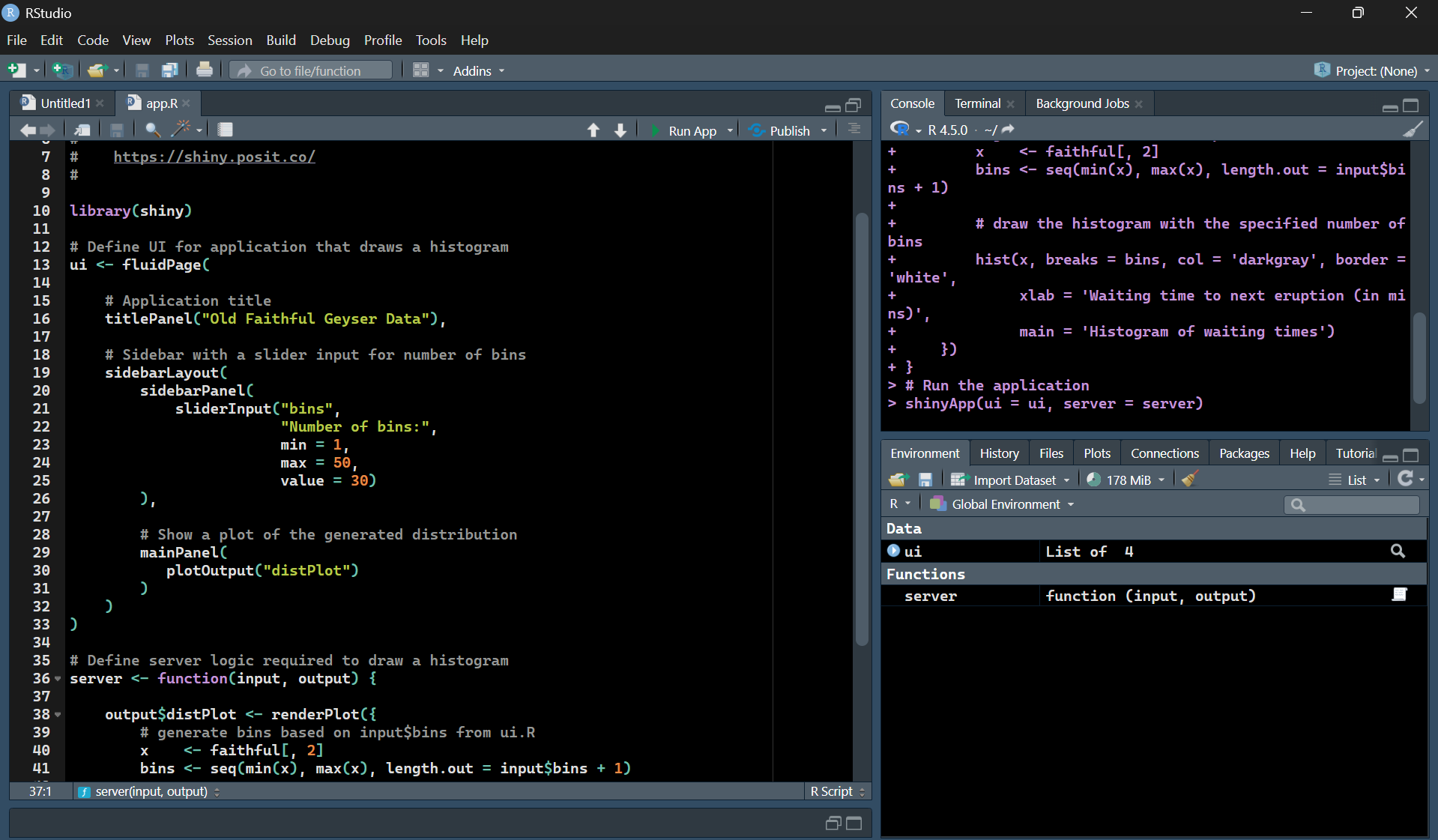This screenshot has width=1438, height=840.
Task: Open the Project (None) menu
Action: click(1373, 71)
